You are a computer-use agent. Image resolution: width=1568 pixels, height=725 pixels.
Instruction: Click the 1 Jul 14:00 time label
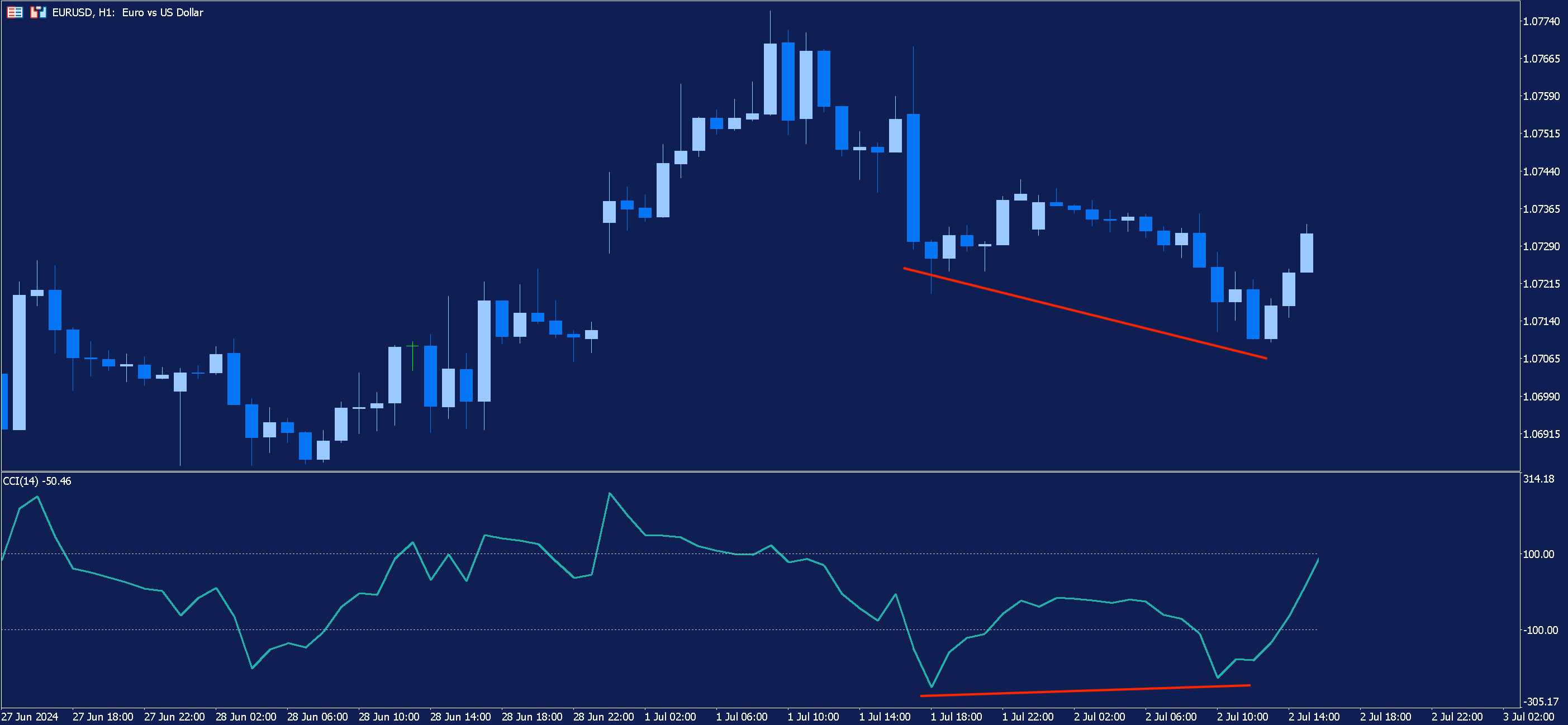point(885,717)
